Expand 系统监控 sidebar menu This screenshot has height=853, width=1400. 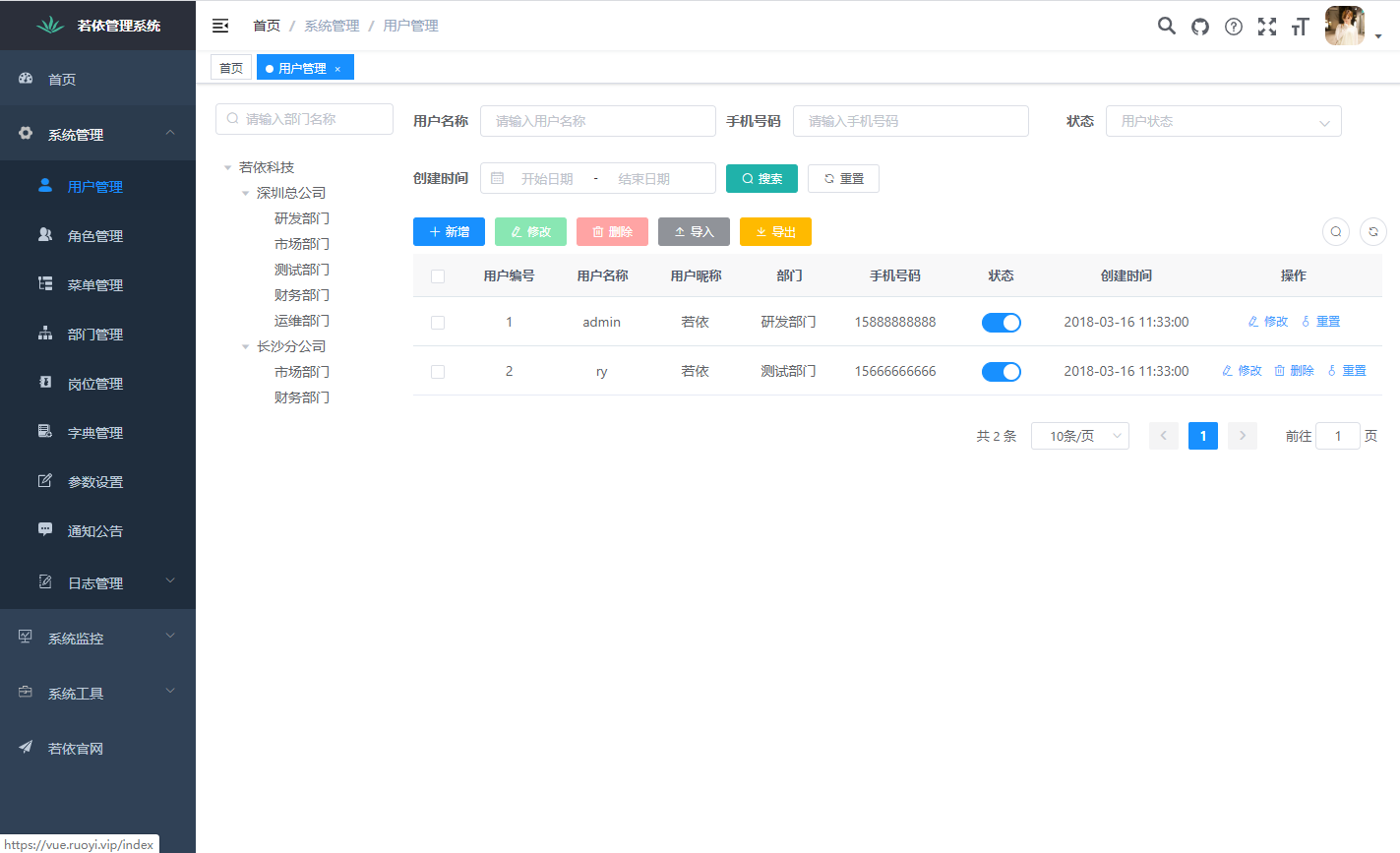click(97, 638)
